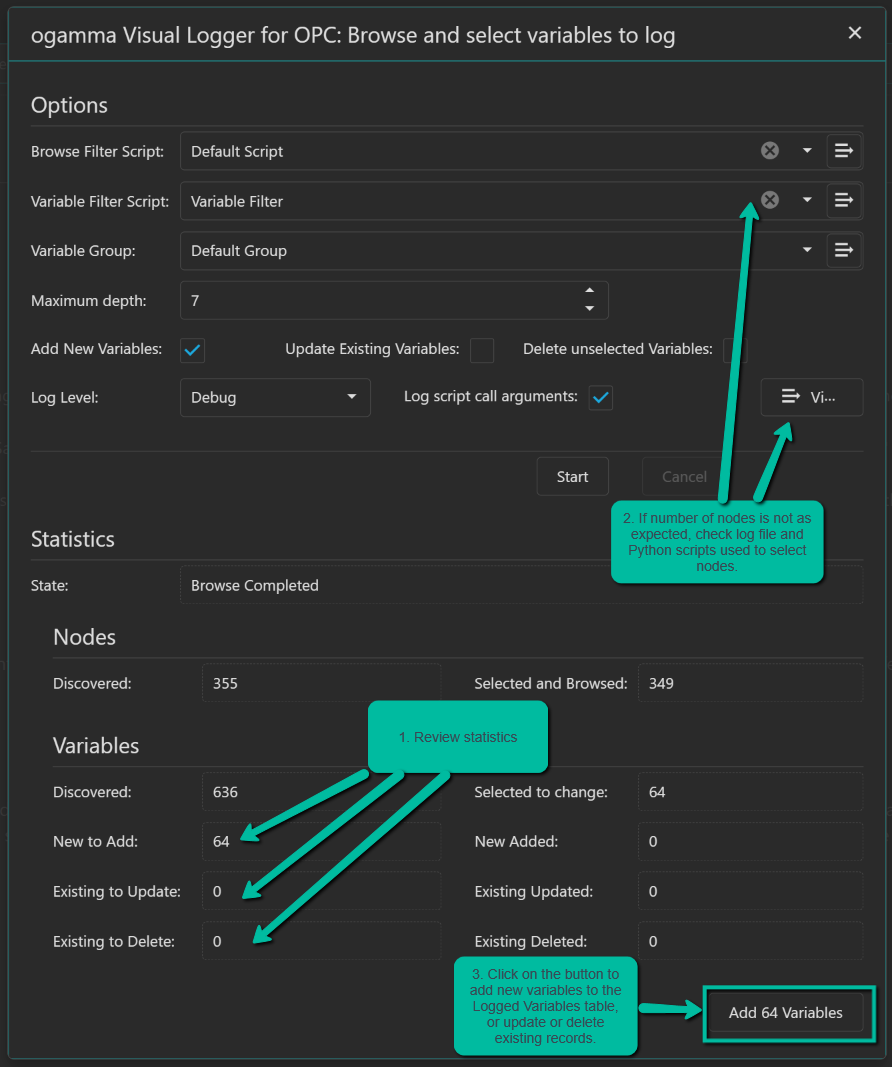Open edit list icon for Variable Group
Image resolution: width=892 pixels, height=1067 pixels.
coord(844,250)
